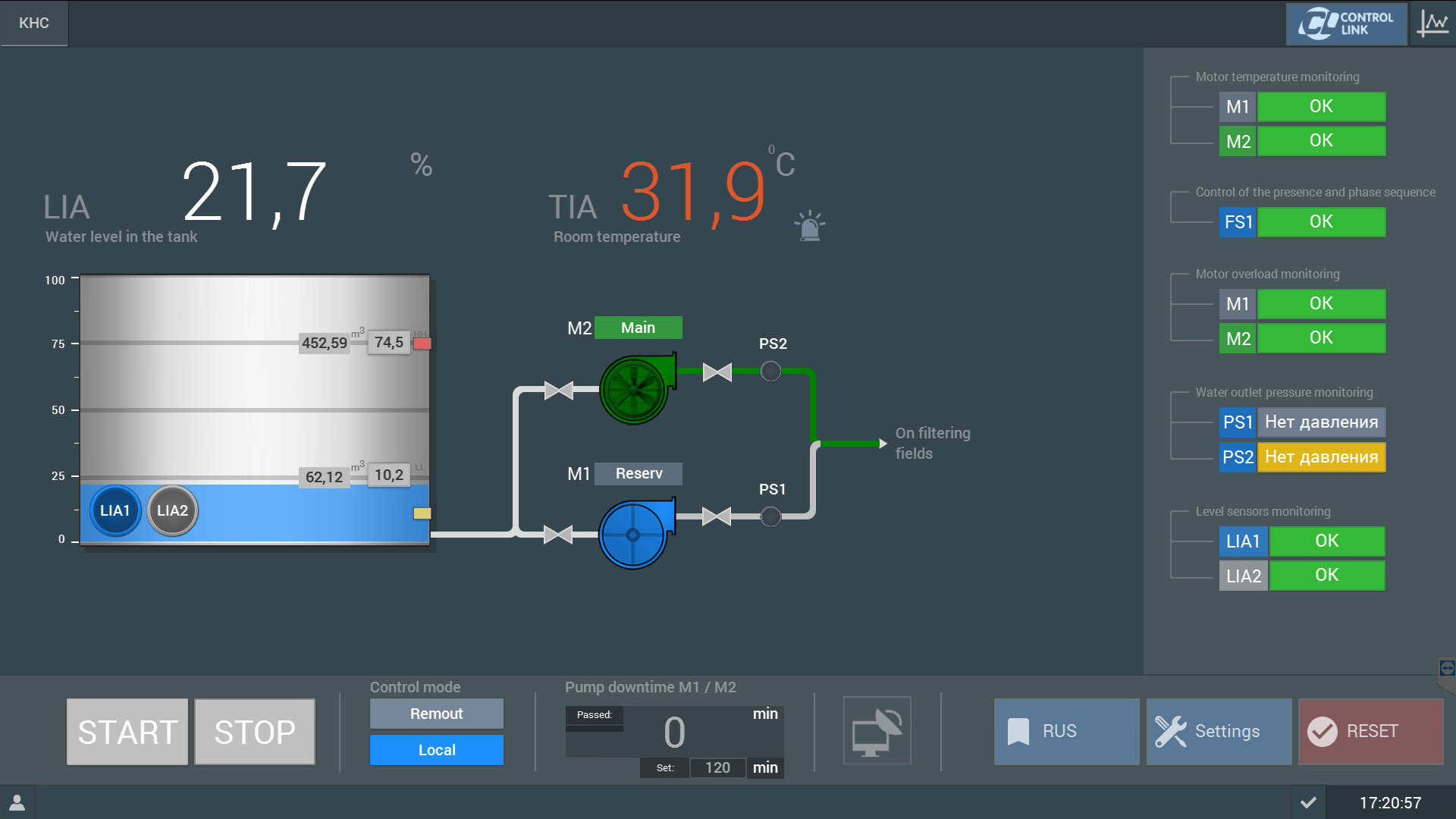Click 'On filtering fields' label

933,443
